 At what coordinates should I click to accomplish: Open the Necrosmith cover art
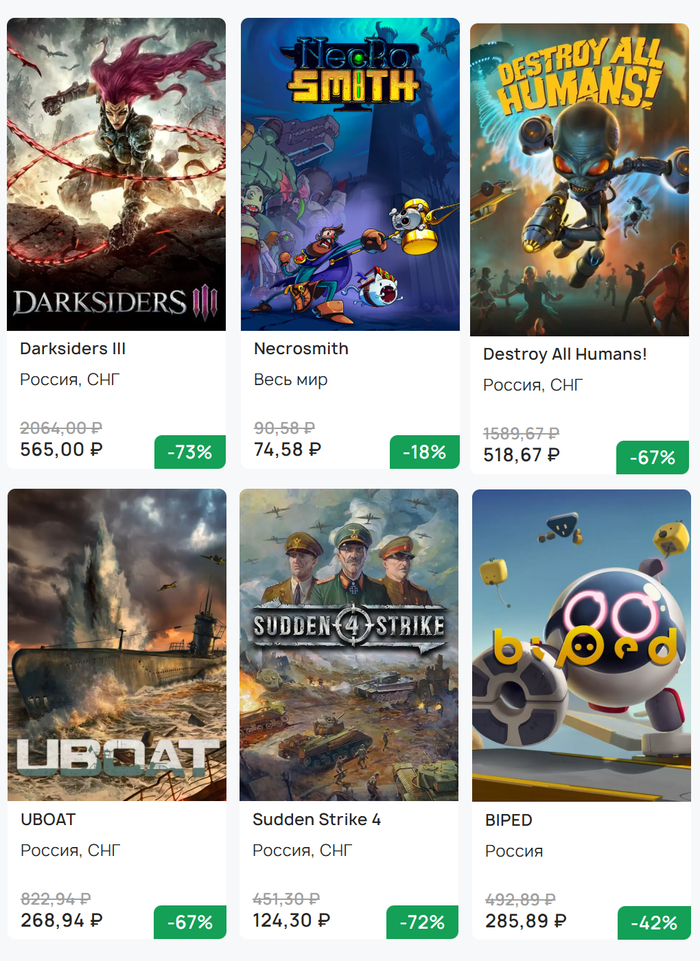(350, 174)
